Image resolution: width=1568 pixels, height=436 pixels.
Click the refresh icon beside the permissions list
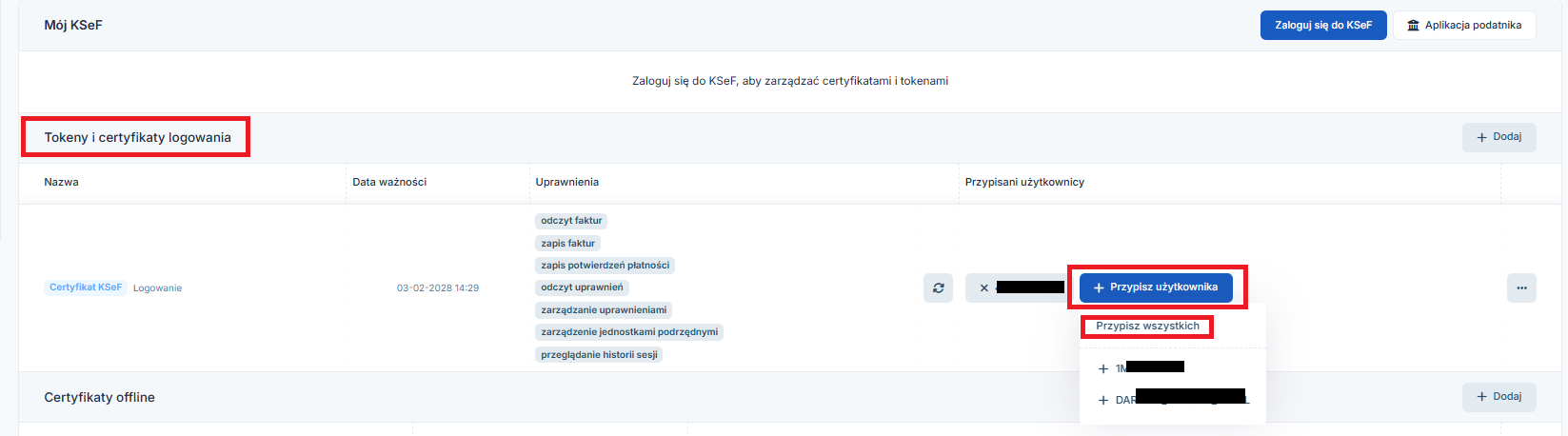(938, 287)
